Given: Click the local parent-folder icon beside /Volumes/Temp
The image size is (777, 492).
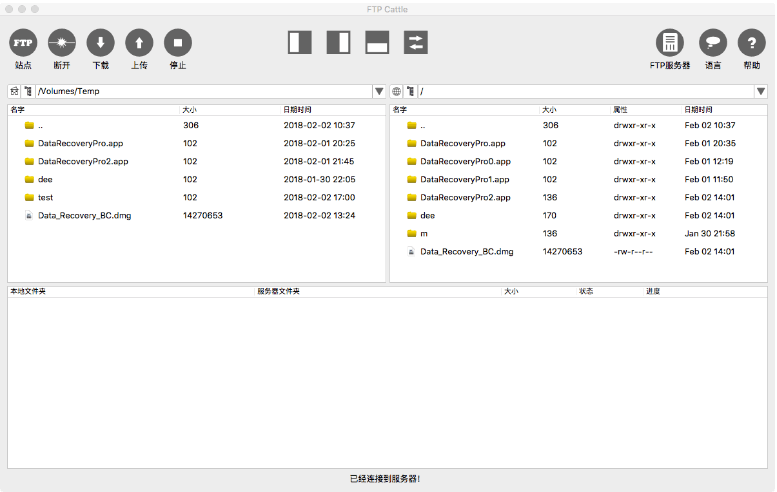Looking at the screenshot, I should click(x=28, y=91).
